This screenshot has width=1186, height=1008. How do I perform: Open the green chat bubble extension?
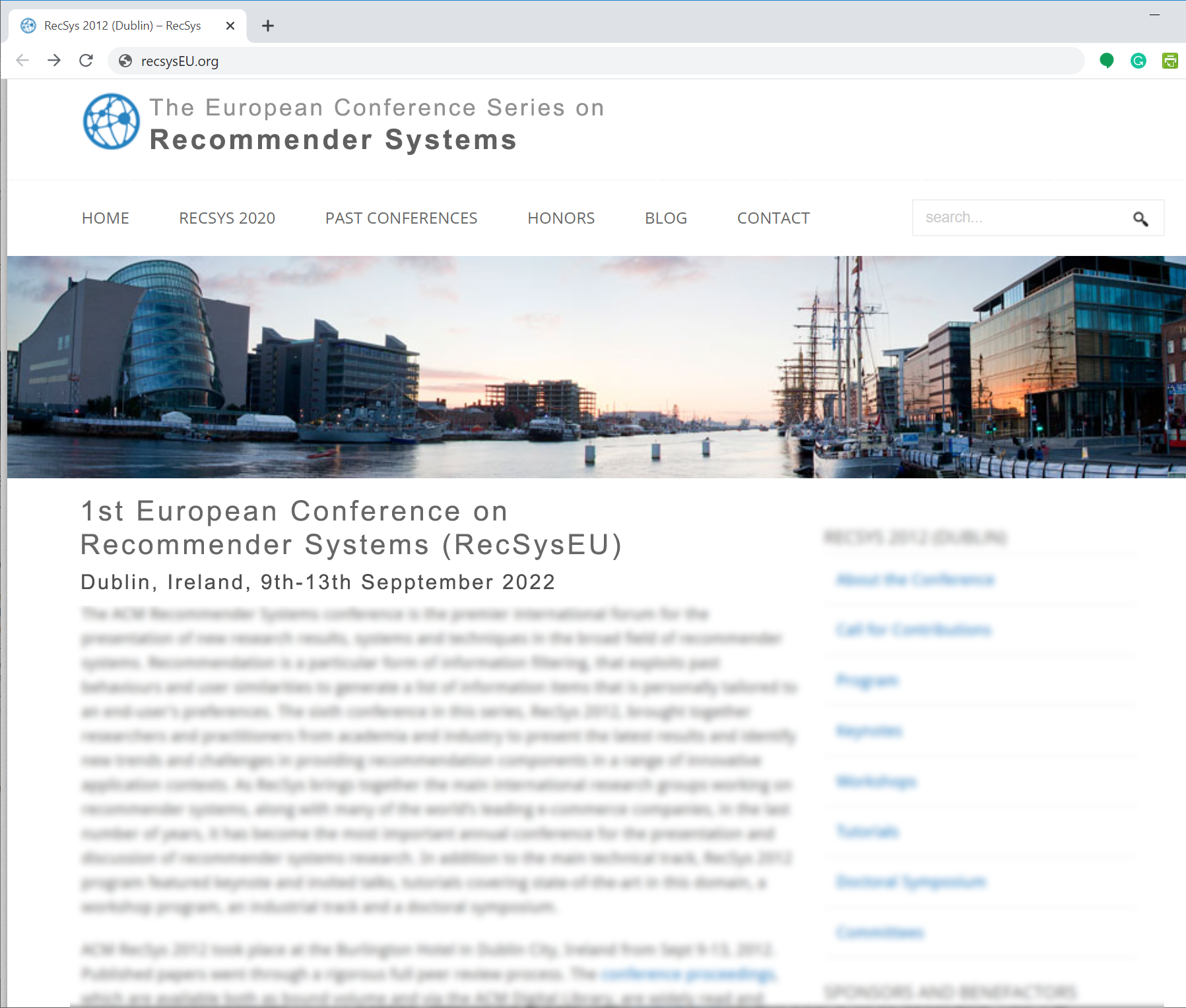click(x=1107, y=61)
